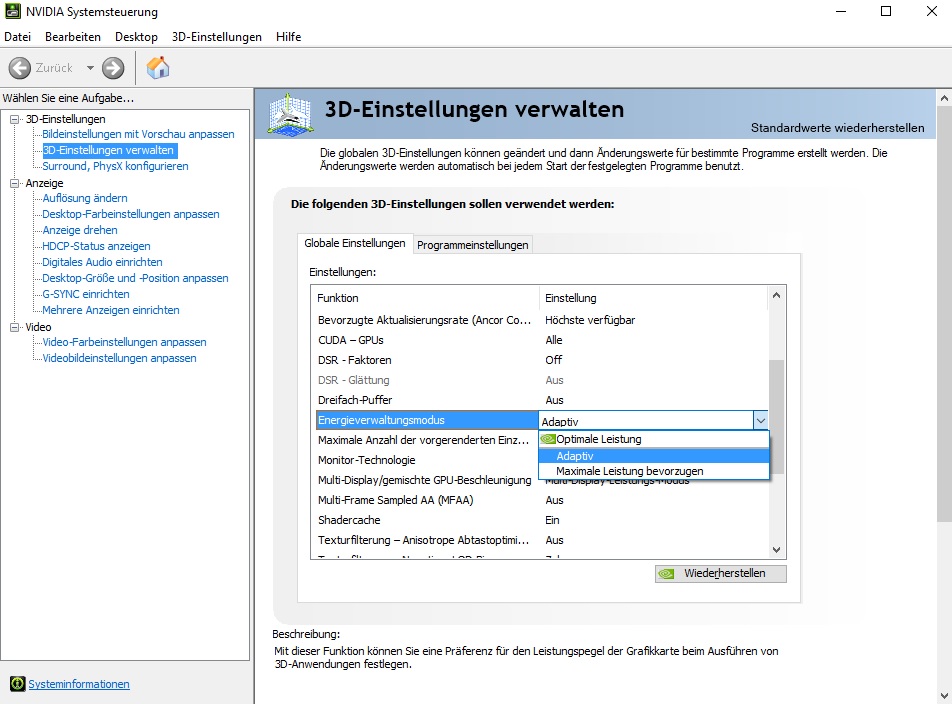Screen dimensions: 952x704
Task: Open Anzeige drehen
Action: pos(80,230)
